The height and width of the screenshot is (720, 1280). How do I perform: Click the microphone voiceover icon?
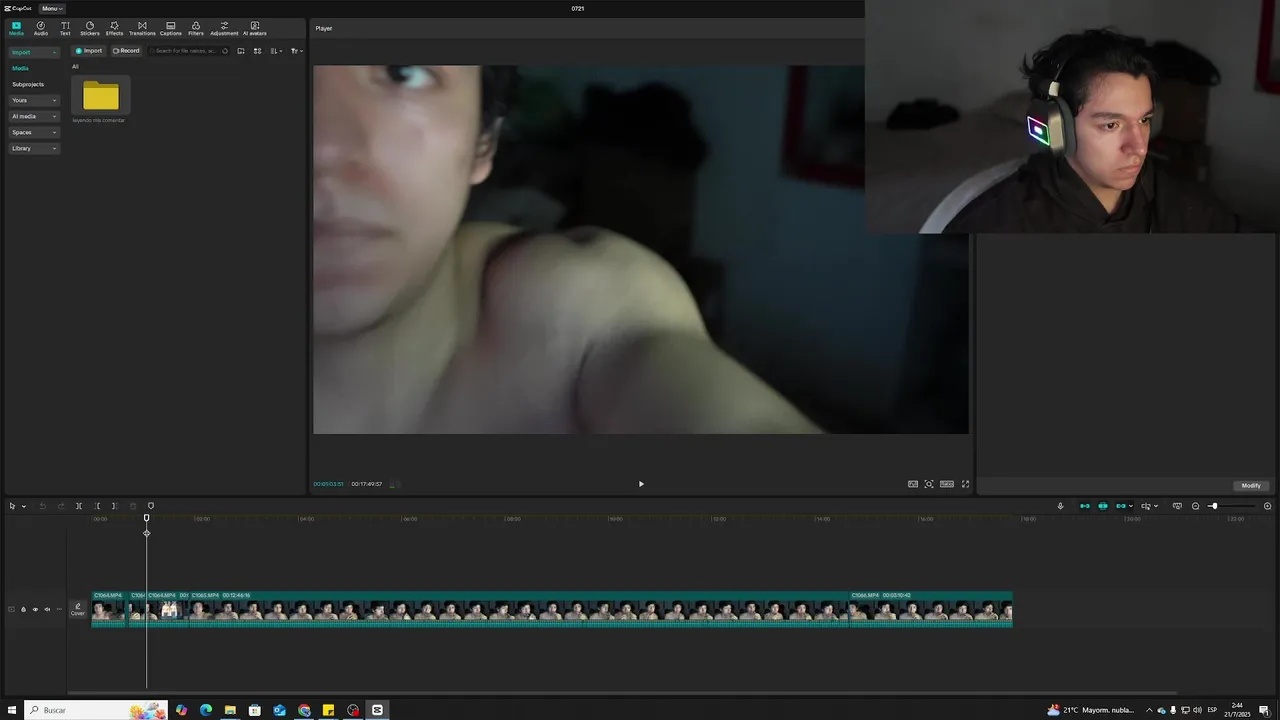coord(1061,506)
